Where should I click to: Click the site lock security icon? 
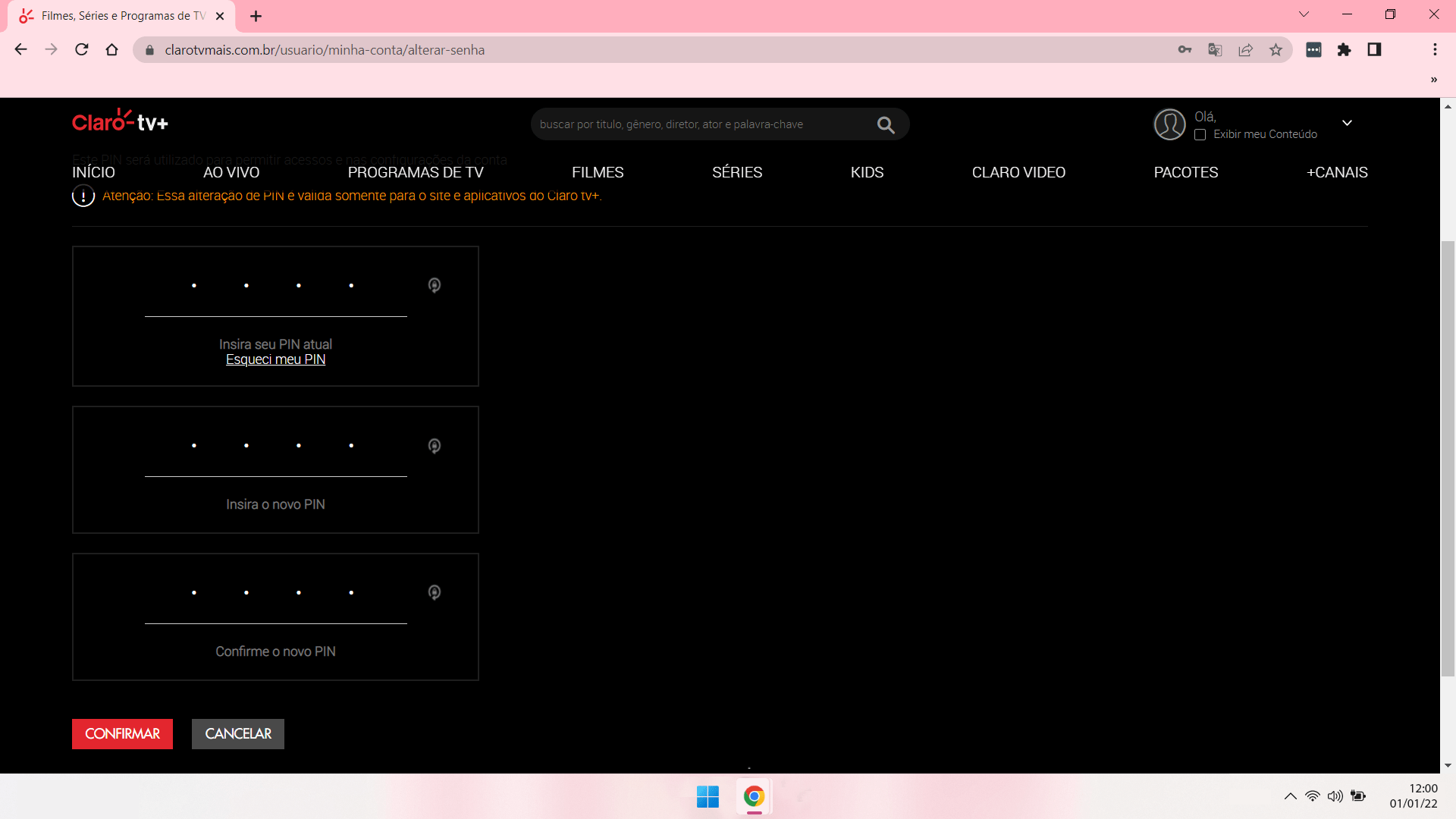tap(149, 50)
